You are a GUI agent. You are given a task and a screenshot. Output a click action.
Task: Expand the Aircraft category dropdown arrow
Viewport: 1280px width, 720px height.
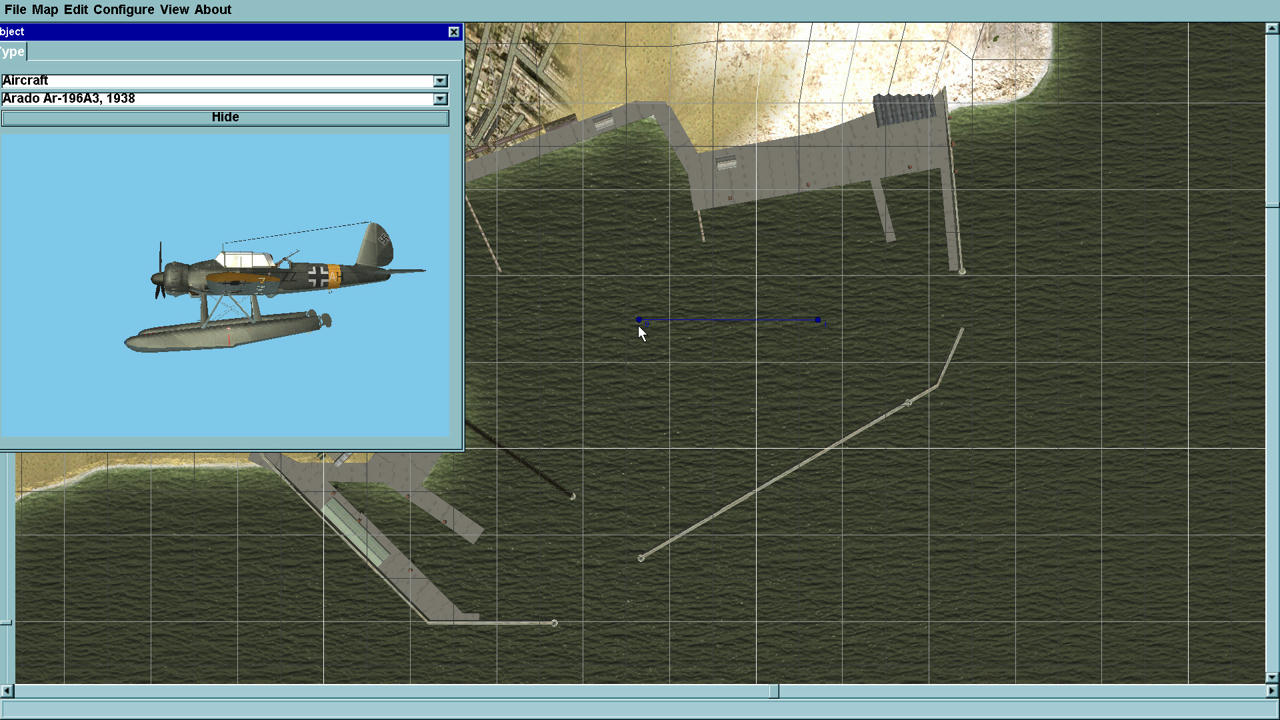pos(440,81)
